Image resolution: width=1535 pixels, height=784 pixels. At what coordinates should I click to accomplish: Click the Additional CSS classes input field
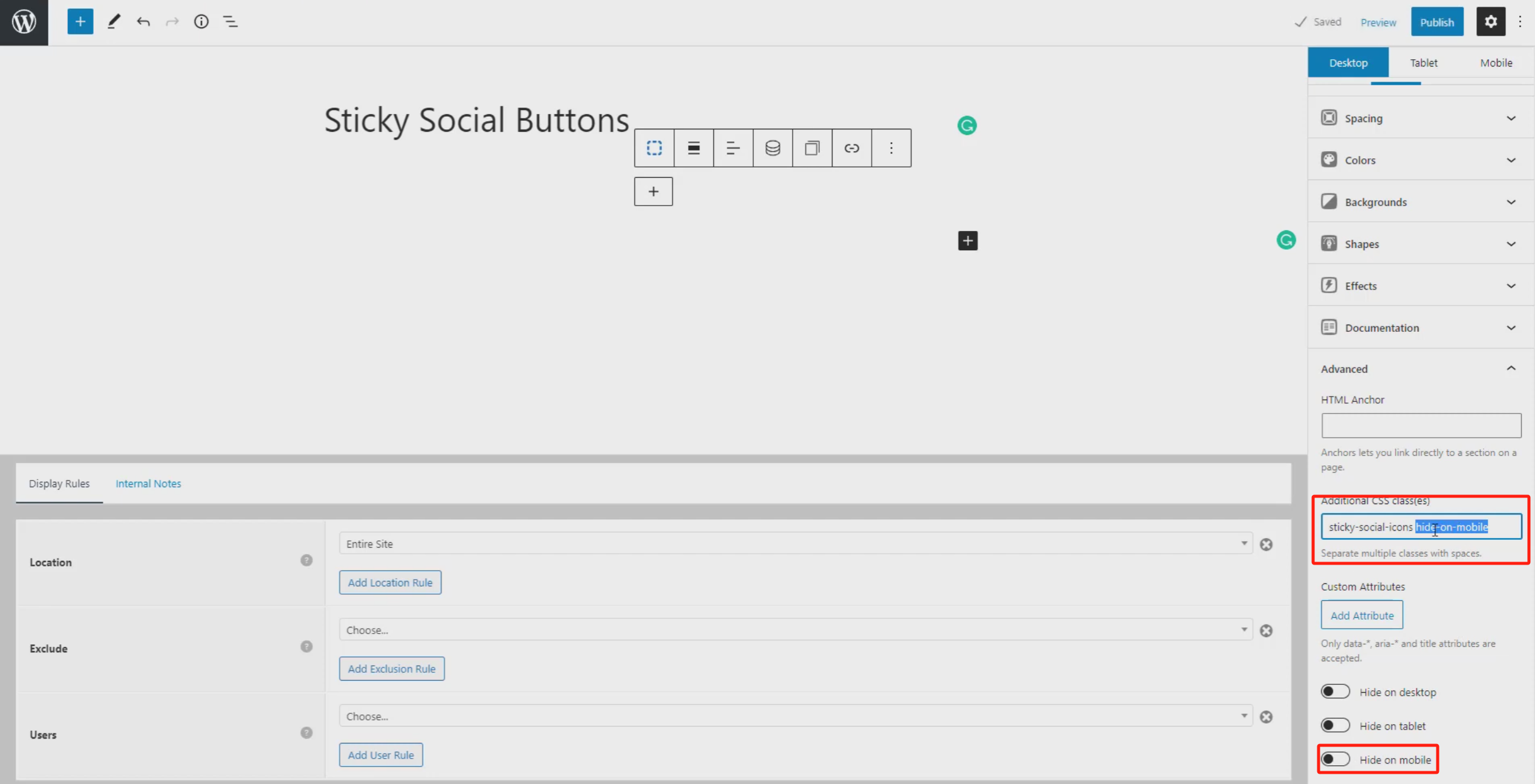pyautogui.click(x=1421, y=526)
